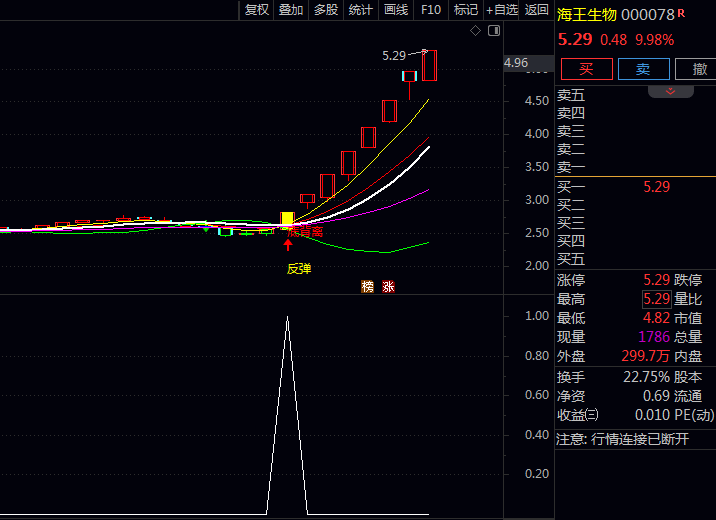Click the 换手 value 22.75%
This screenshot has width=716, height=520.
click(647, 377)
